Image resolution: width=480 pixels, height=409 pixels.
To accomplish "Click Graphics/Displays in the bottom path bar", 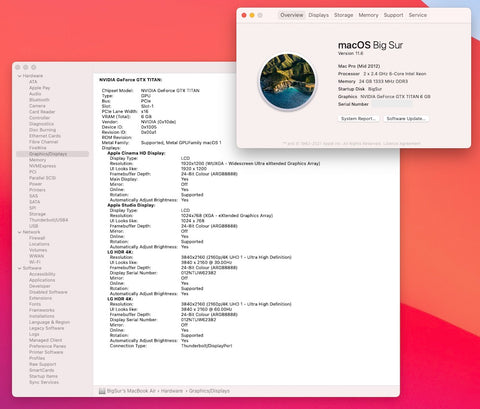I will coord(209,391).
